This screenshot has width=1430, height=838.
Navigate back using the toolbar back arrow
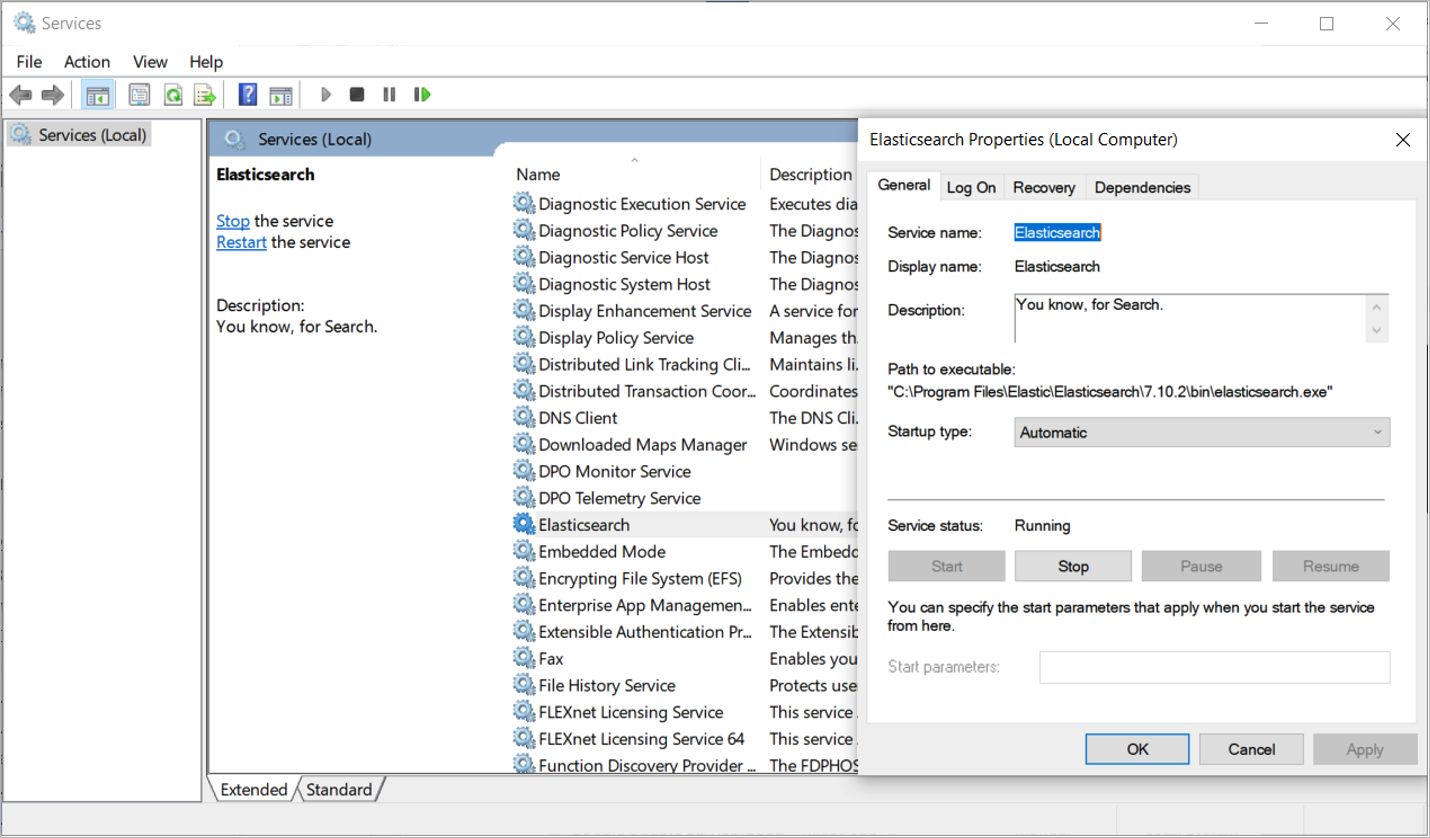click(20, 94)
